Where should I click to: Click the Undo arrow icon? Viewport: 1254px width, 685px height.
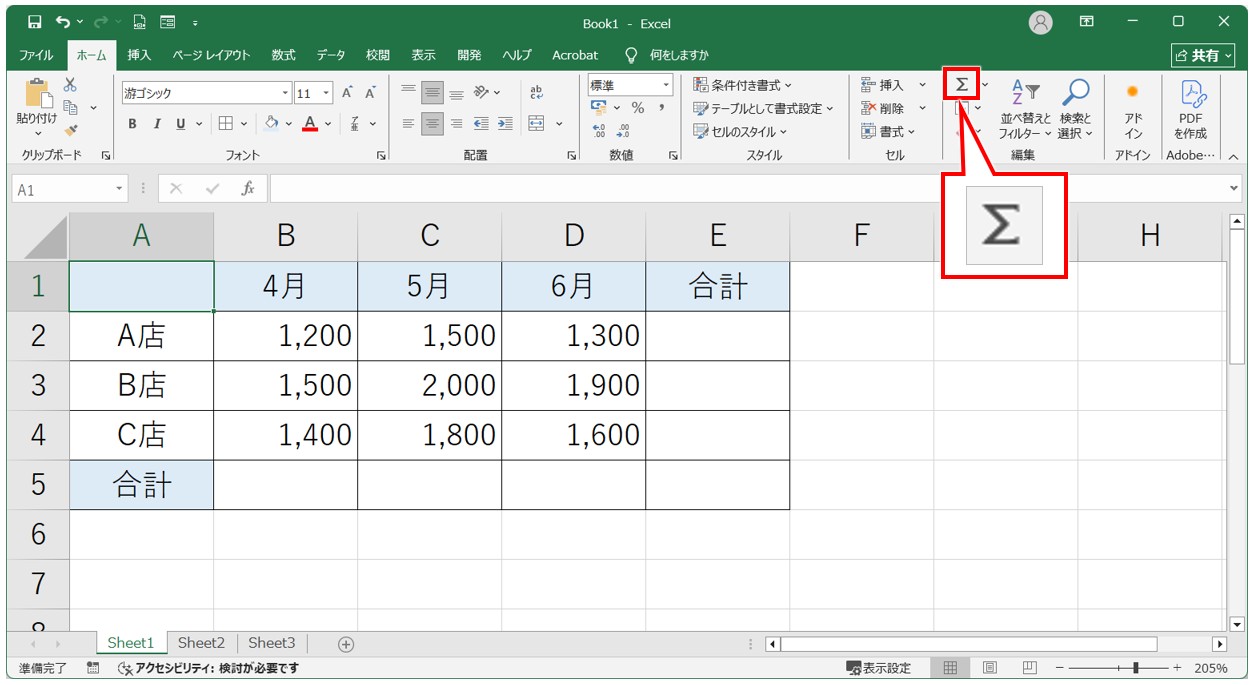[x=64, y=22]
